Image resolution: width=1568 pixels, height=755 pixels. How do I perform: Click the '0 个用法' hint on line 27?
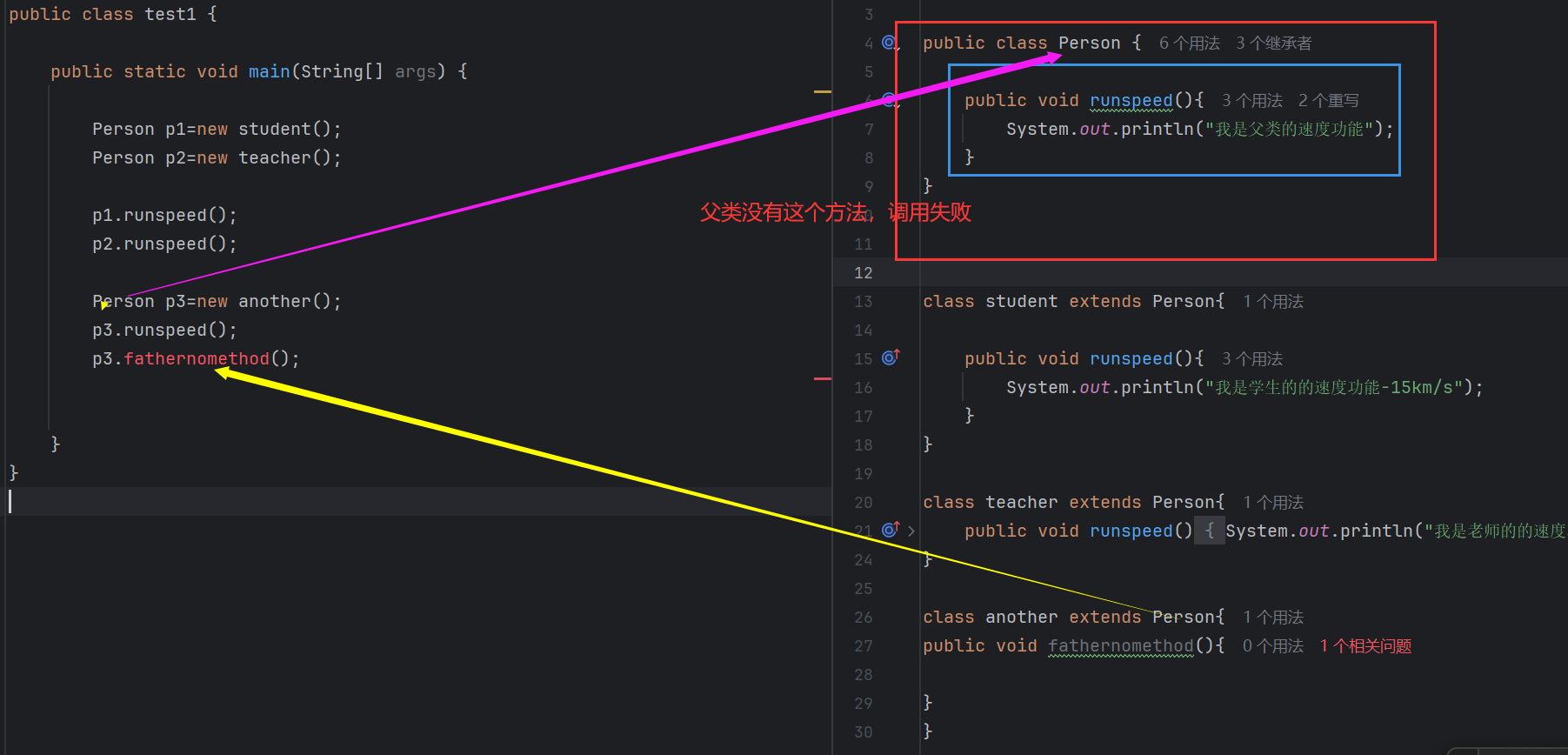(x=1272, y=646)
